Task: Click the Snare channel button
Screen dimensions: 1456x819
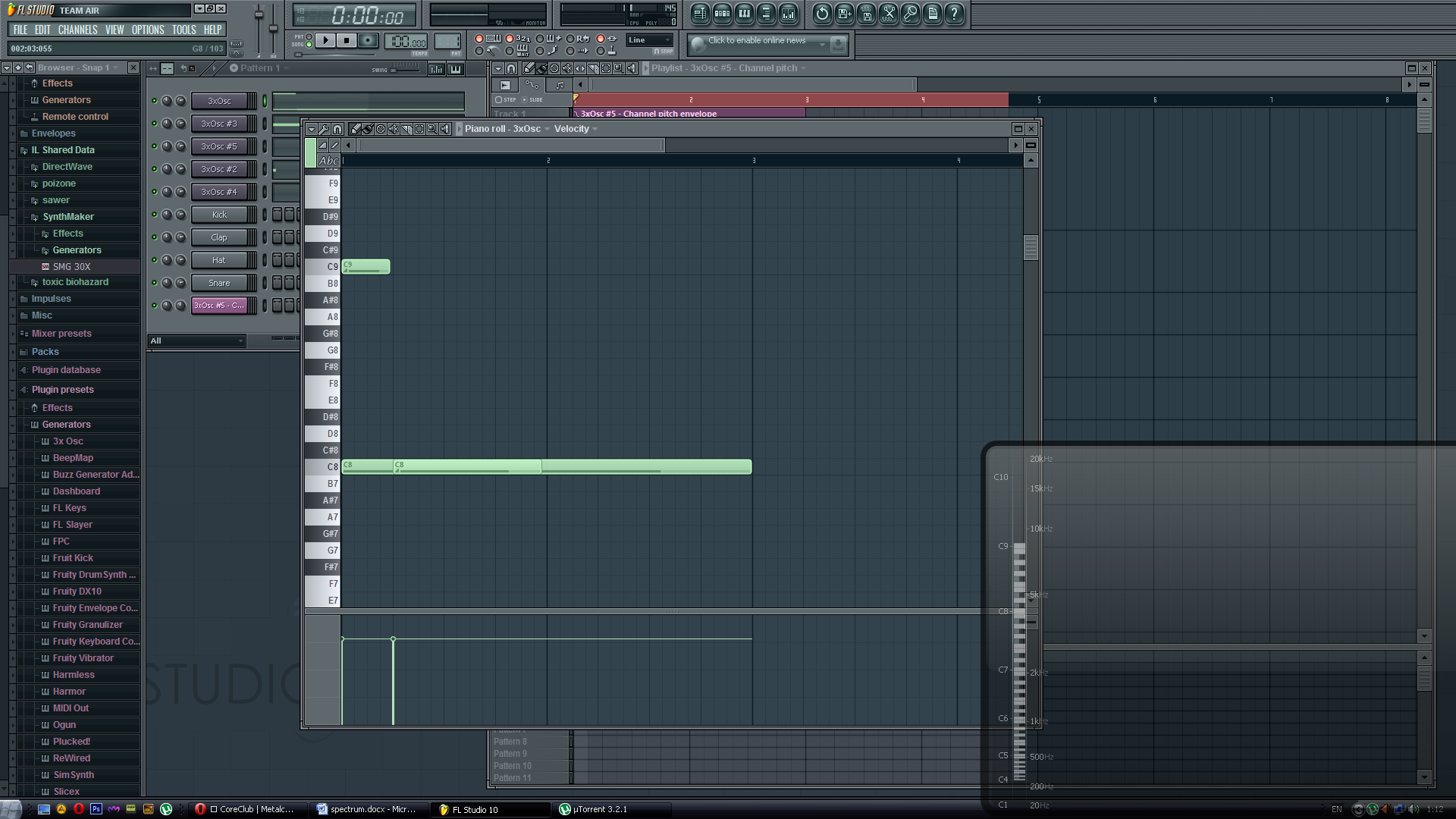Action: (x=219, y=283)
